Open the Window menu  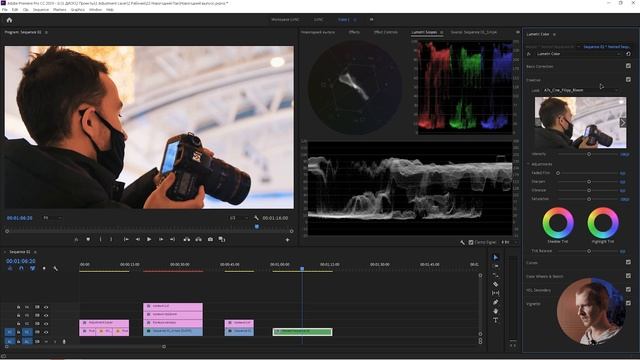click(96, 9)
